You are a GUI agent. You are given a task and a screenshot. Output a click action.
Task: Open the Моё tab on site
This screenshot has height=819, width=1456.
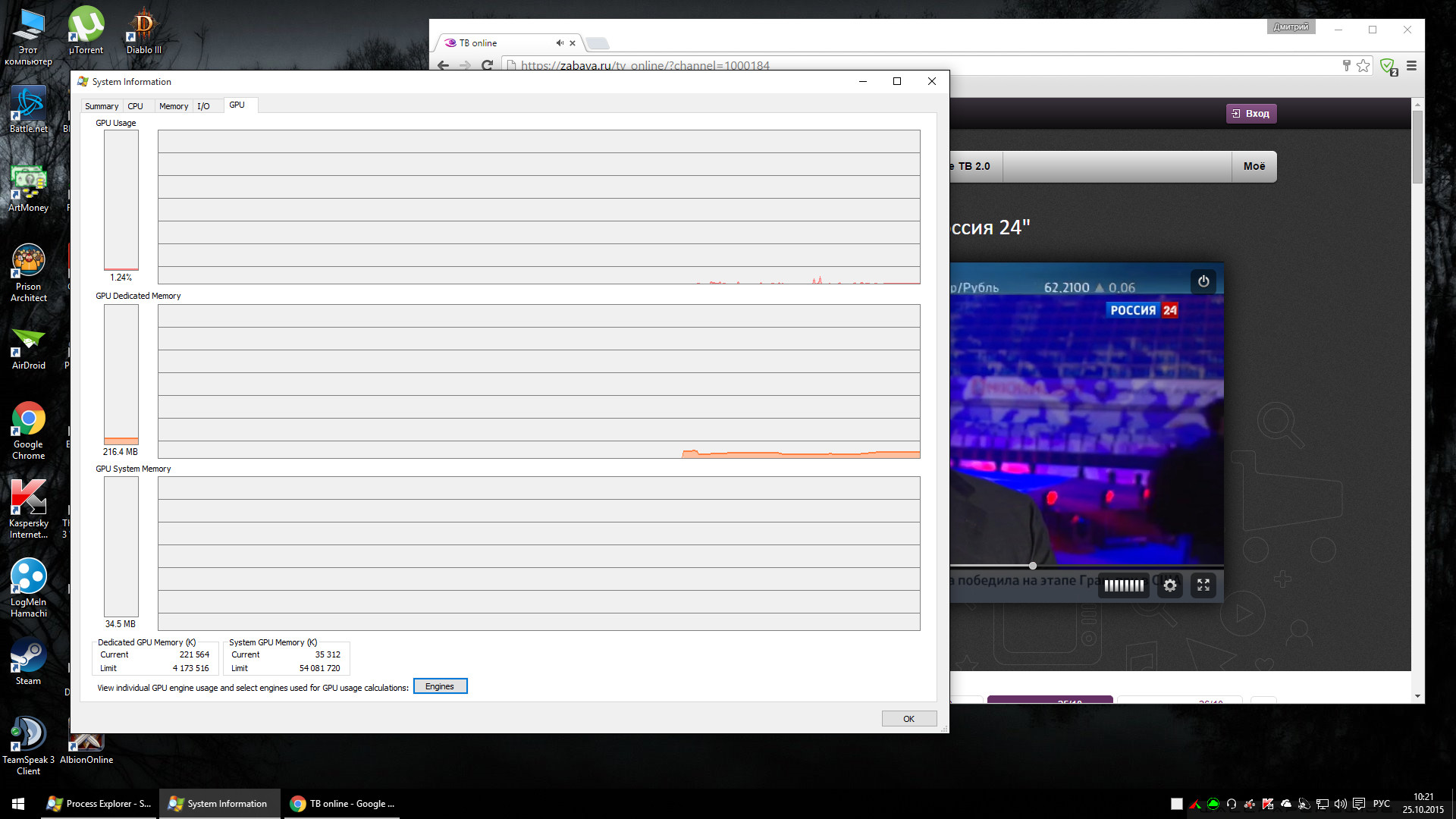click(x=1254, y=166)
